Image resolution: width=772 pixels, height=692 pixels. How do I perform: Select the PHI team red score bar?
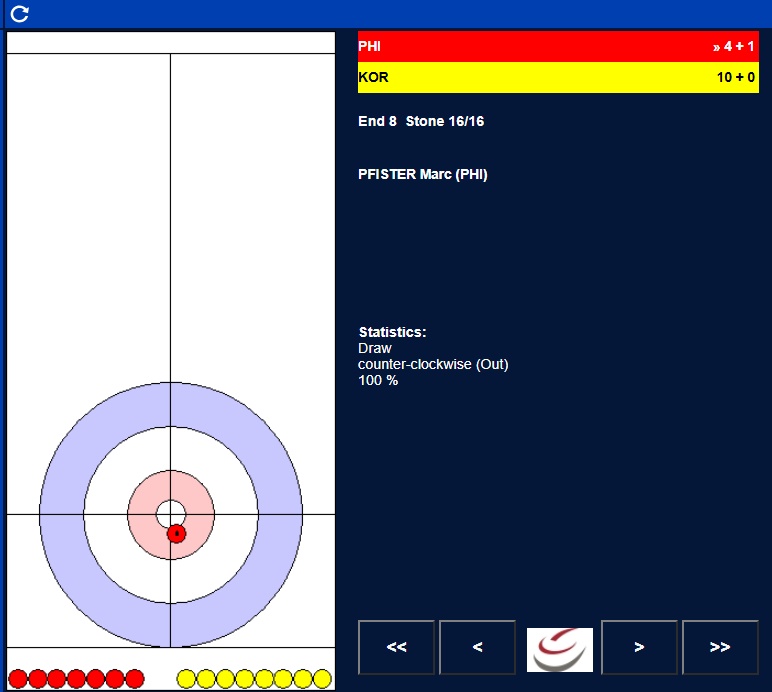click(558, 47)
